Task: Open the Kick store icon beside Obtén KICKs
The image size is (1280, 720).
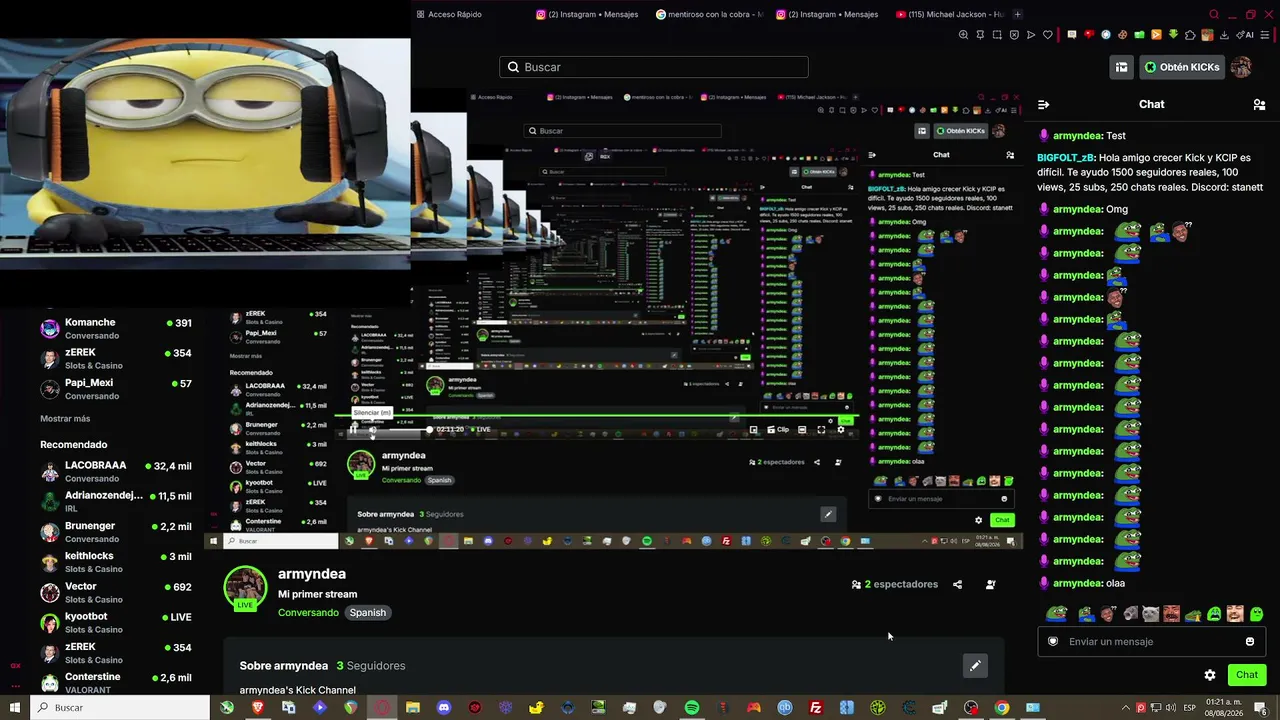Action: point(1121,67)
